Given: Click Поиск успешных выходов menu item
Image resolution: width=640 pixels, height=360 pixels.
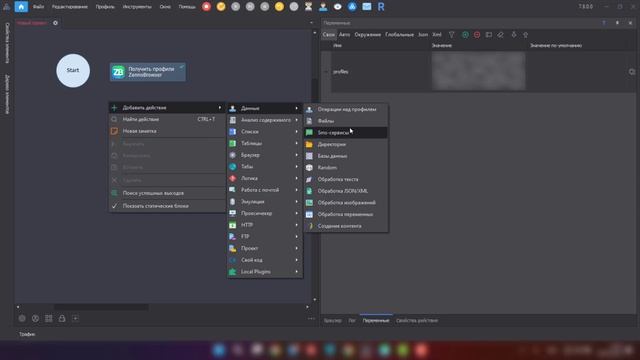Looking at the screenshot, I should 167,193.
